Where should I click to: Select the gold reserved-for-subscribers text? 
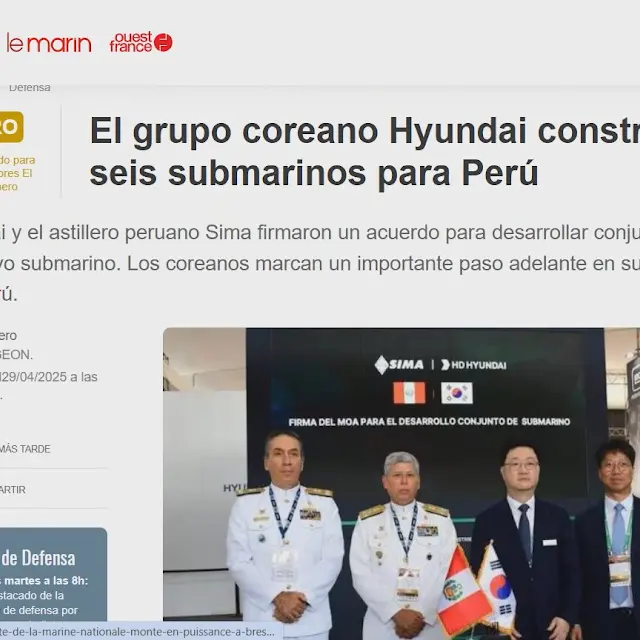point(18,173)
